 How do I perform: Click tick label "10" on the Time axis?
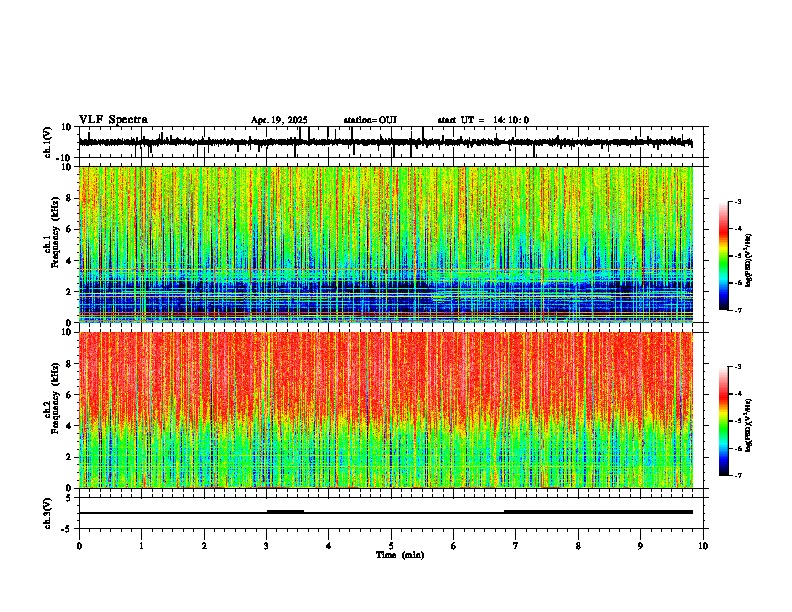(x=703, y=546)
